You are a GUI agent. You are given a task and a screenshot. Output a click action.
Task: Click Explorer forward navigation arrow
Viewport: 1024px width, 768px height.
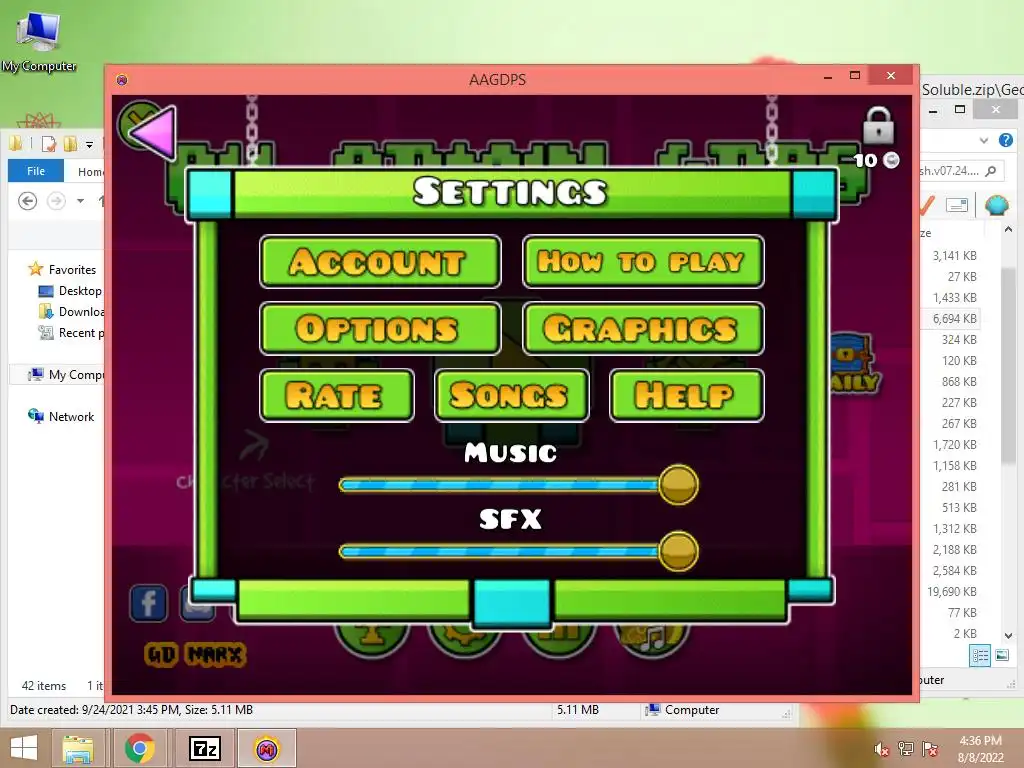pos(56,201)
